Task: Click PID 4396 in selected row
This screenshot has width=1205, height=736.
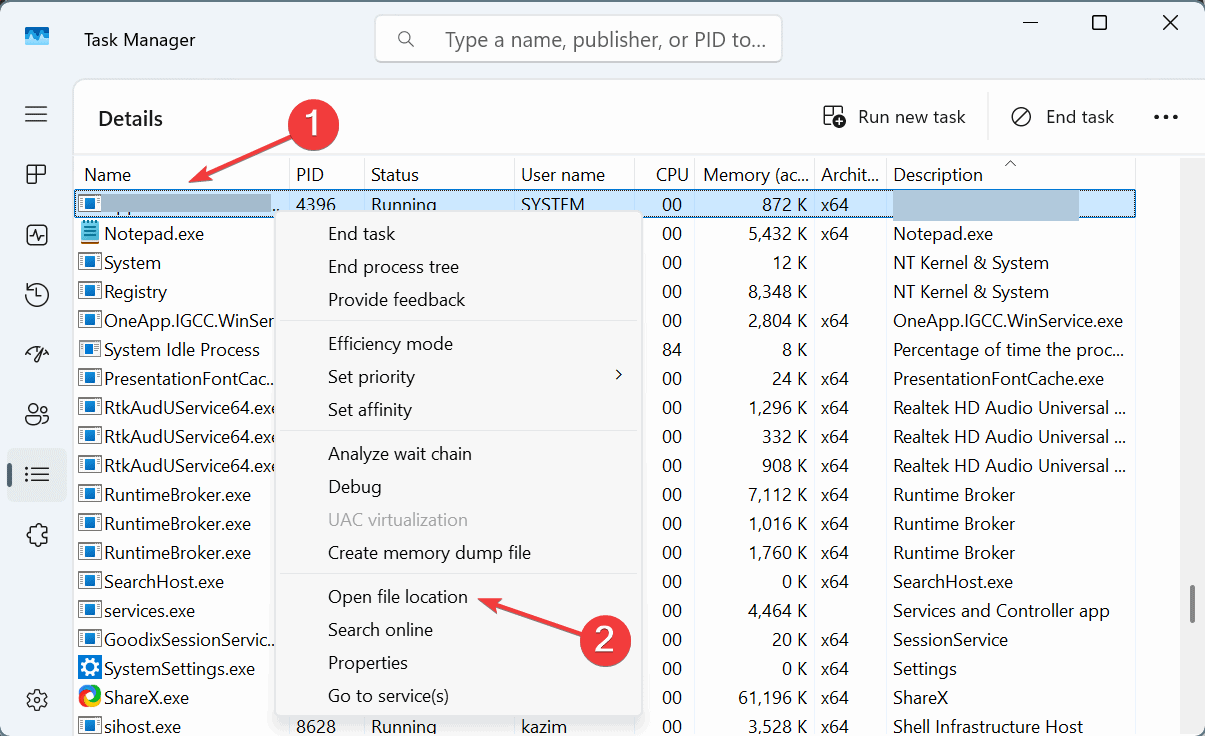Action: [x=316, y=204]
